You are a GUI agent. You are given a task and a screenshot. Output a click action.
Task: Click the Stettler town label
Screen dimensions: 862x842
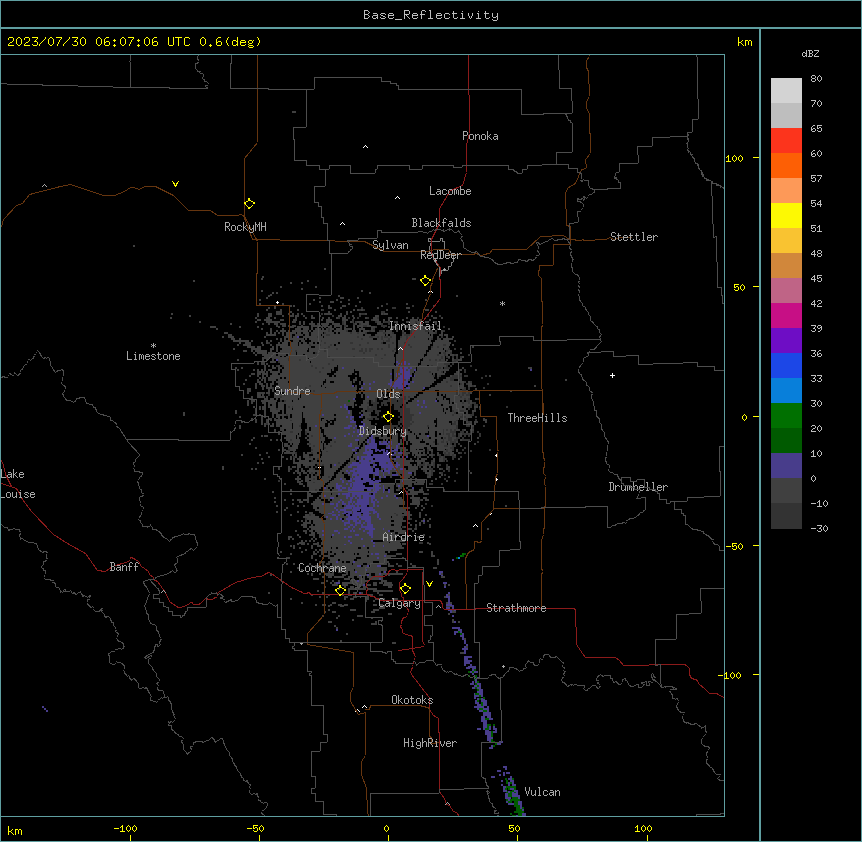pyautogui.click(x=634, y=237)
